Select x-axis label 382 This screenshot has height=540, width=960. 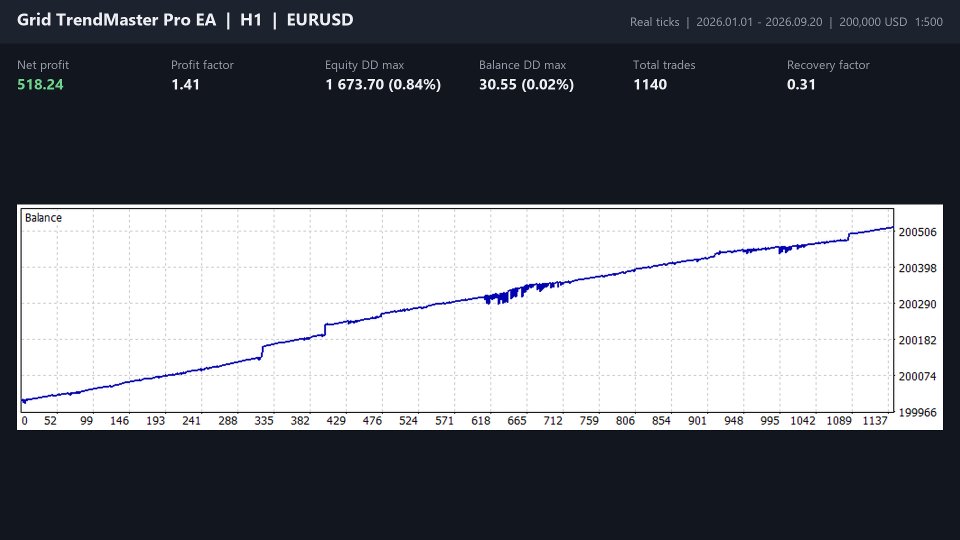coord(300,421)
